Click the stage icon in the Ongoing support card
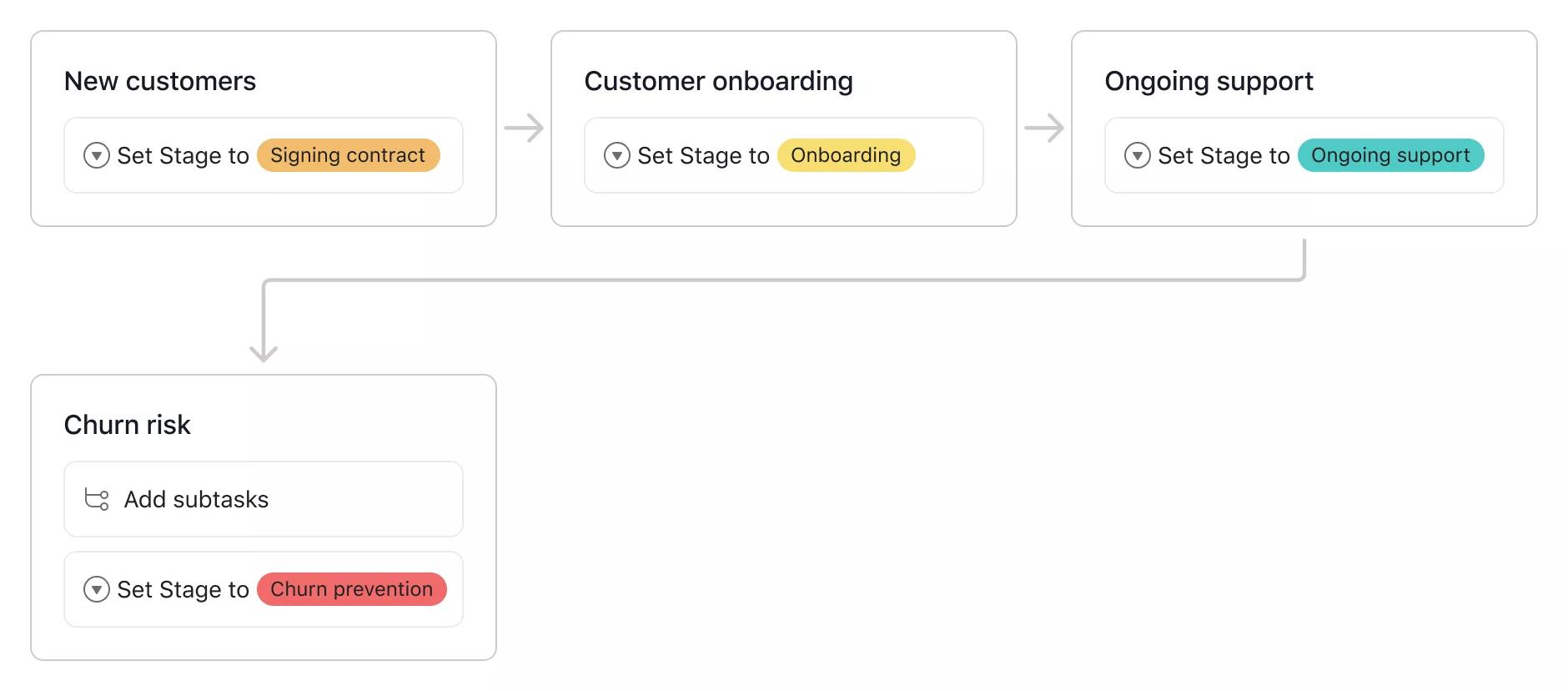This screenshot has width=1568, height=691. (x=1137, y=155)
